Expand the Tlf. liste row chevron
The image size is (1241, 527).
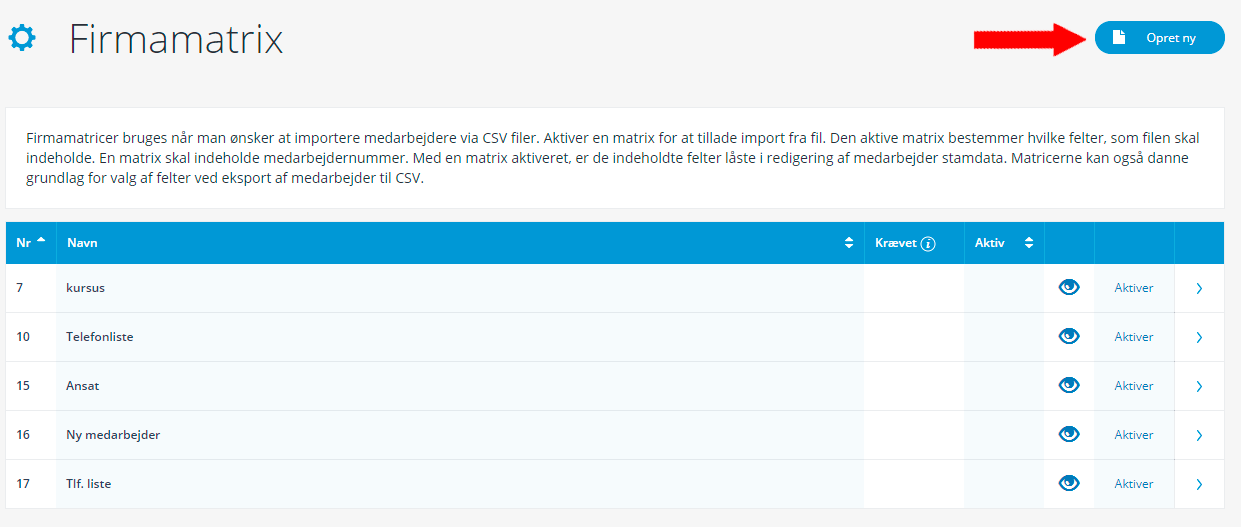(1199, 484)
